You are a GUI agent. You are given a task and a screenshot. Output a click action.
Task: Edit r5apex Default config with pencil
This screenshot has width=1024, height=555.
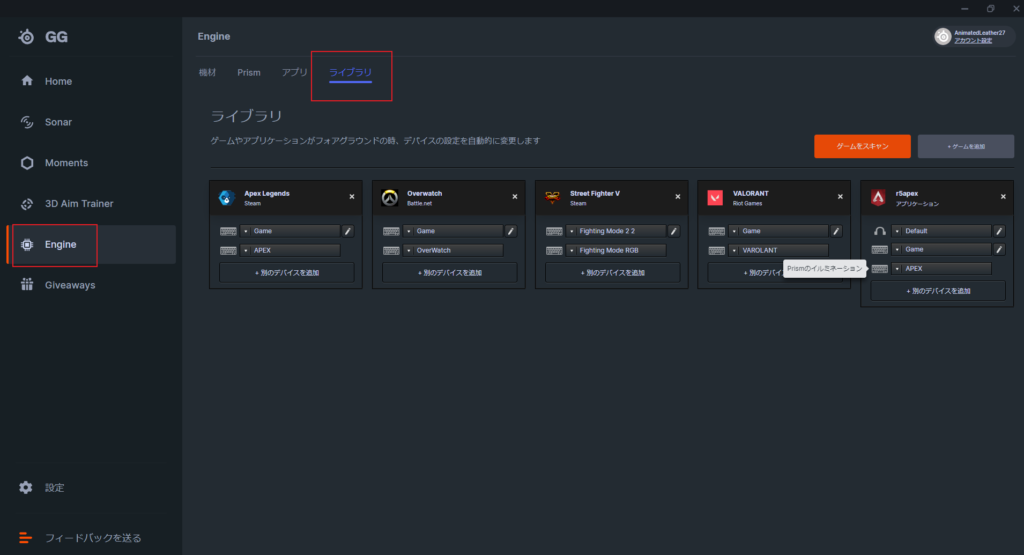pyautogui.click(x=999, y=231)
